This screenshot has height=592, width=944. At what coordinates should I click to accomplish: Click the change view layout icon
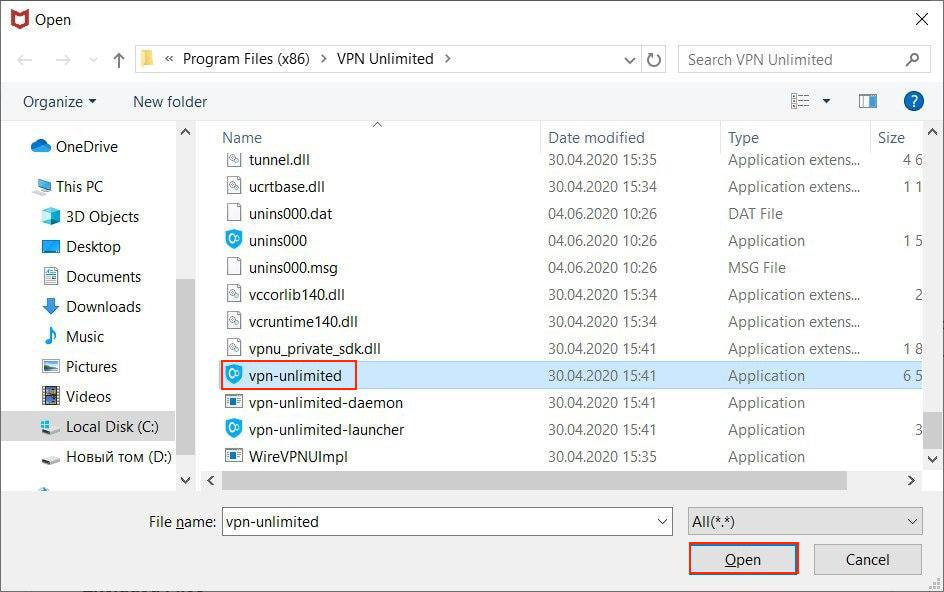[800, 101]
